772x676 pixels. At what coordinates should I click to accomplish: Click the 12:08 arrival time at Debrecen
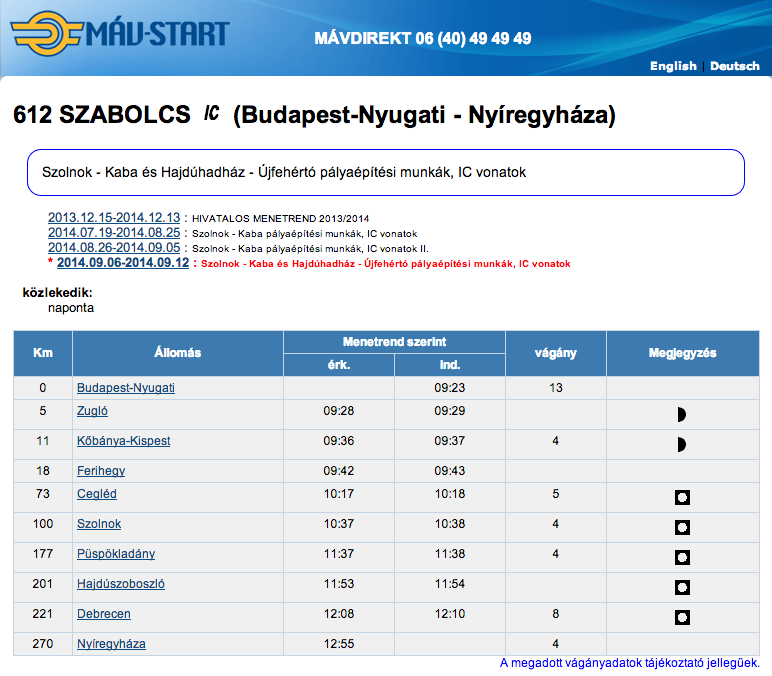(x=339, y=614)
